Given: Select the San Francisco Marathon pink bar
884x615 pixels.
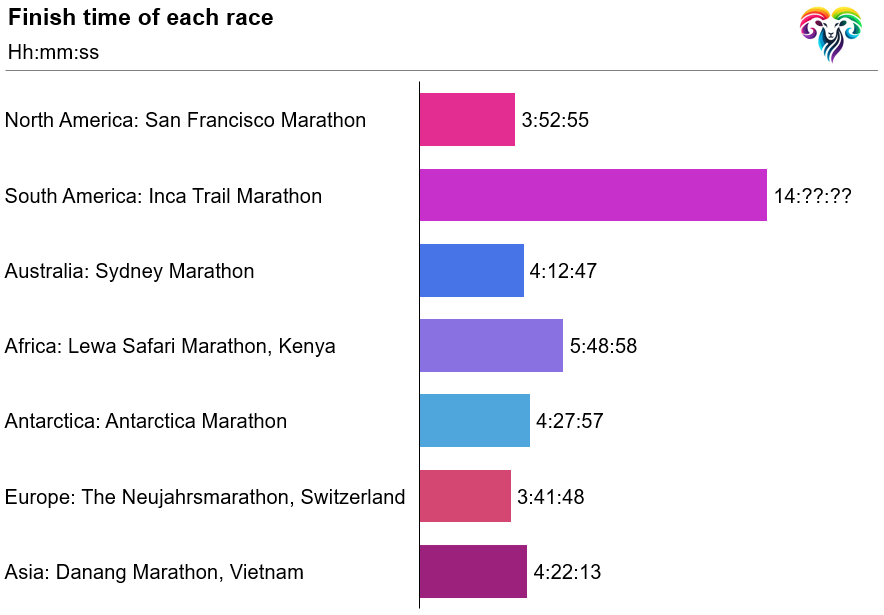Looking at the screenshot, I should click(x=467, y=120).
